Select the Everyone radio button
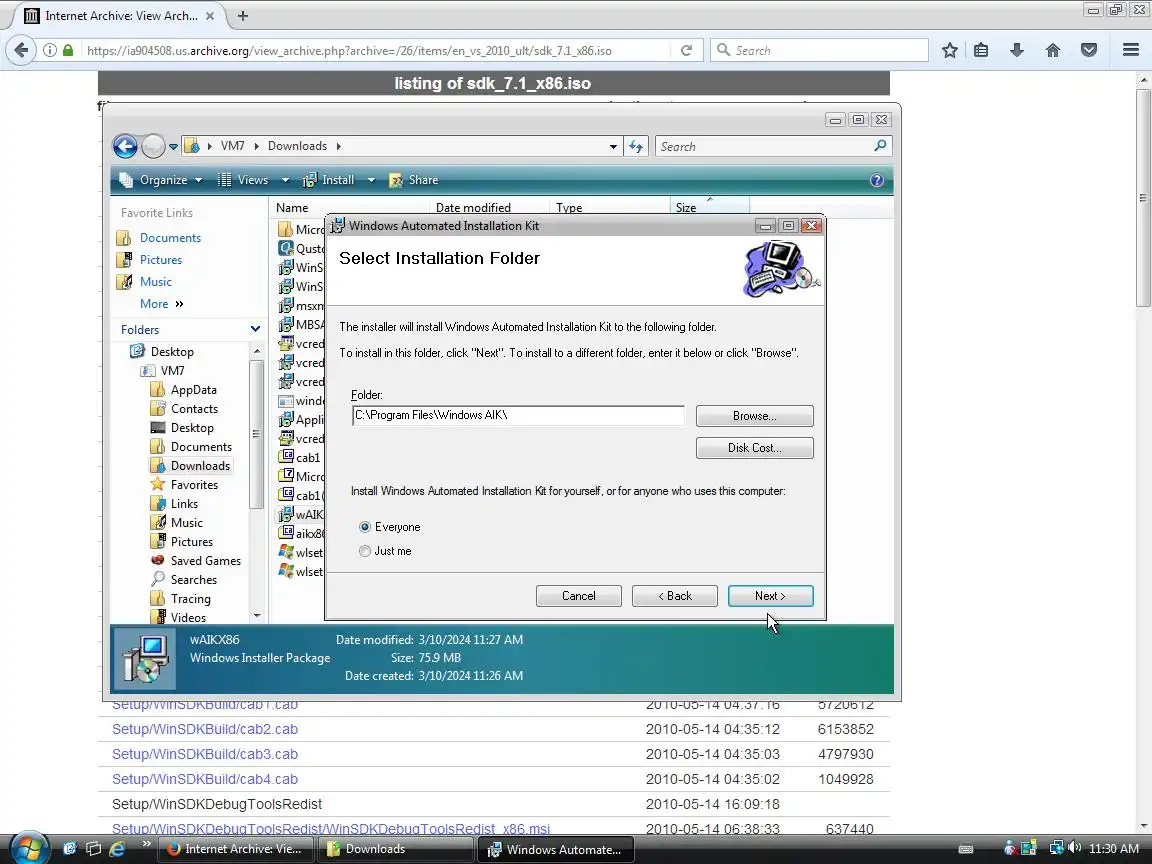 365,527
